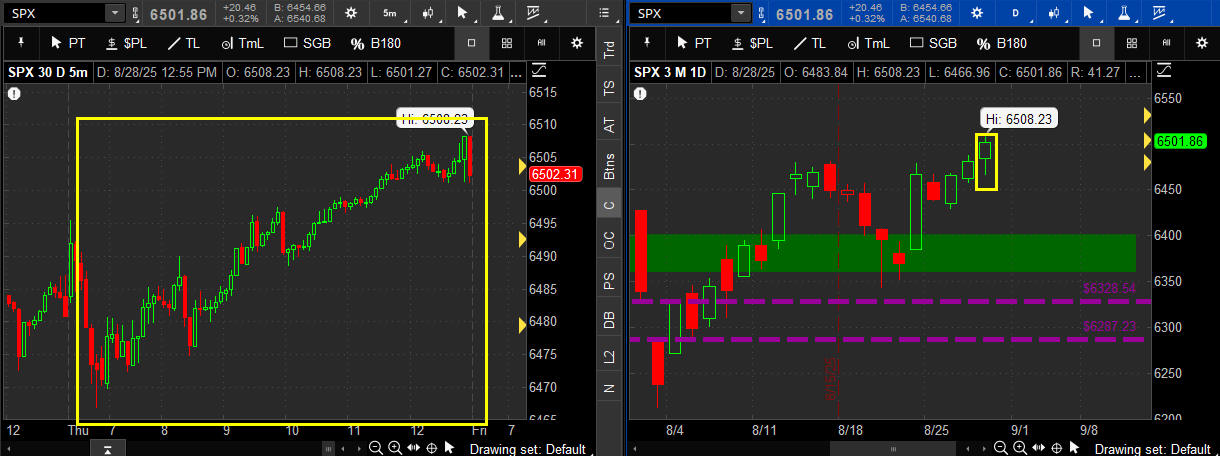The height and width of the screenshot is (456, 1220).
Task: Select SGB rectangle tool on right toolbar
Action: coord(933,43)
